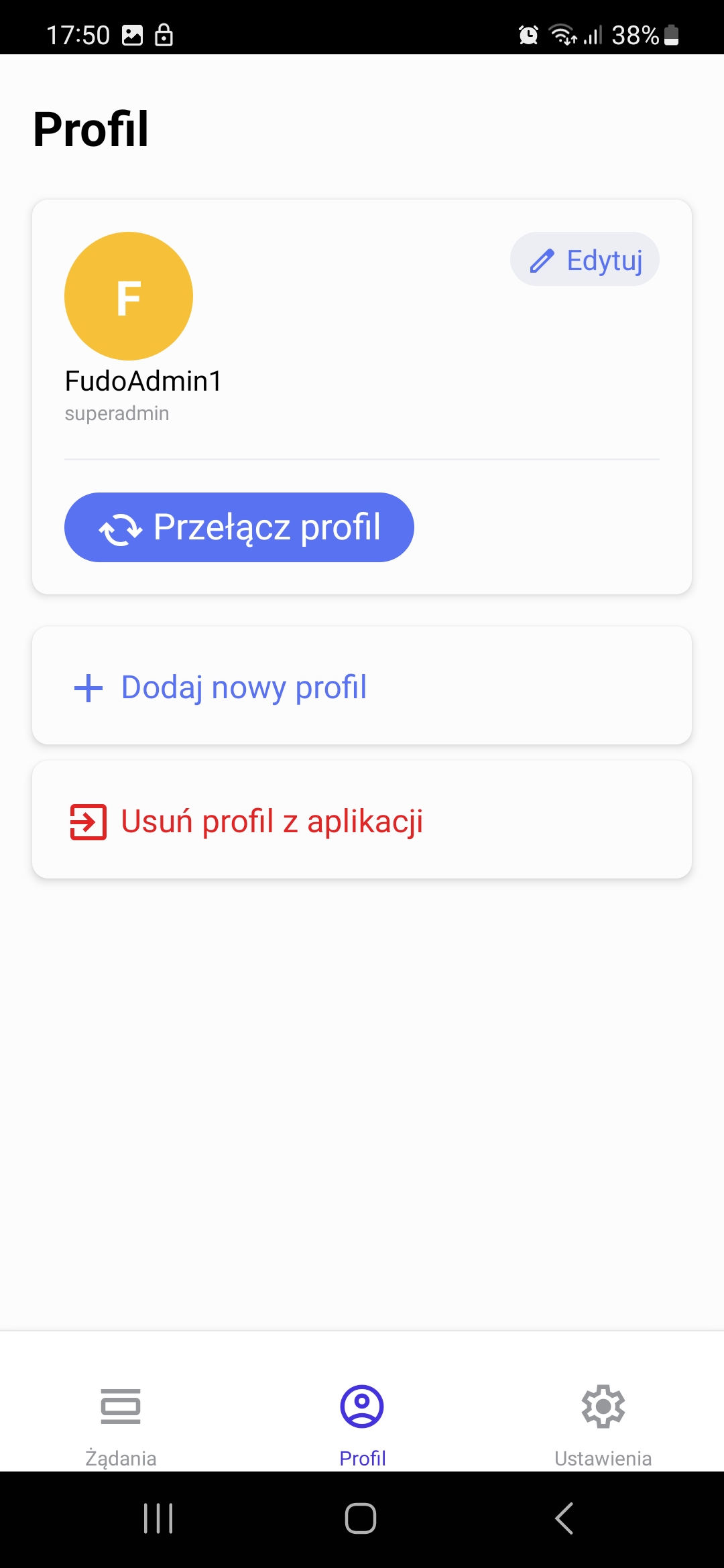724x1568 pixels.
Task: Tap the alarm clock icon in status bar
Action: point(528,35)
